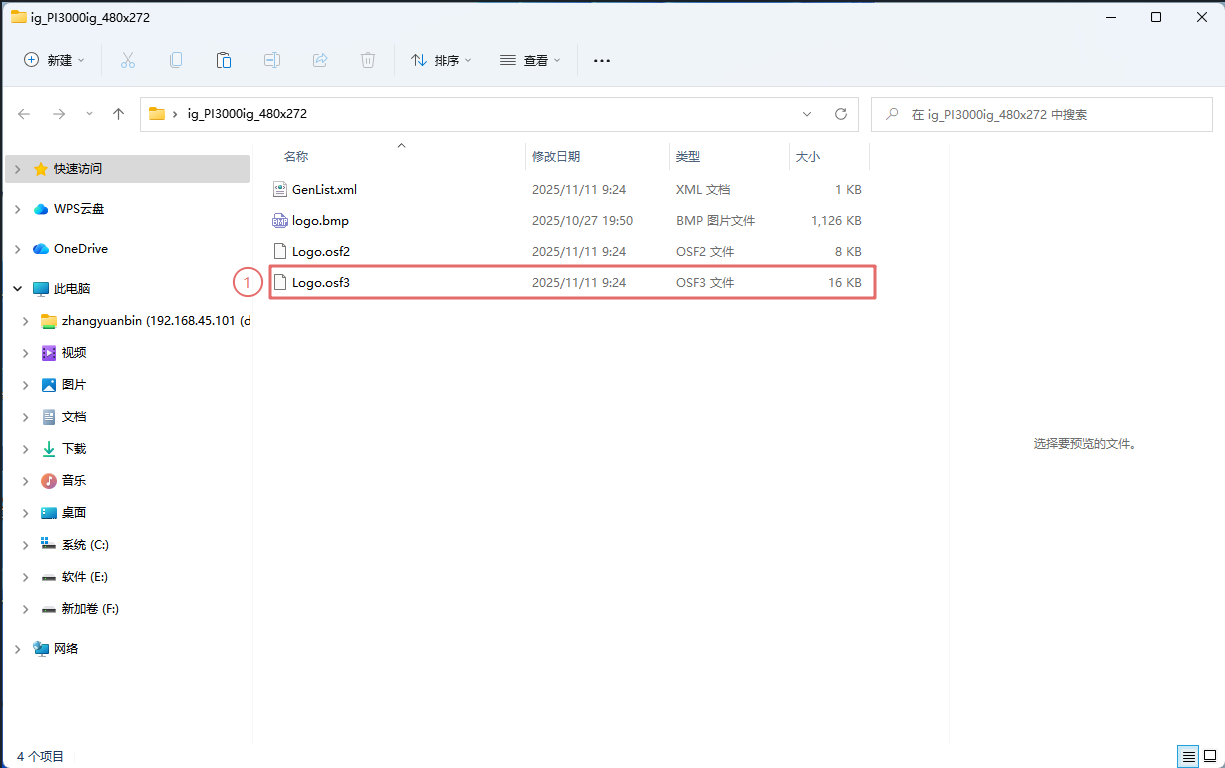Click the Delete trash can icon
Image resolution: width=1225 pixels, height=768 pixels.
[x=368, y=60]
